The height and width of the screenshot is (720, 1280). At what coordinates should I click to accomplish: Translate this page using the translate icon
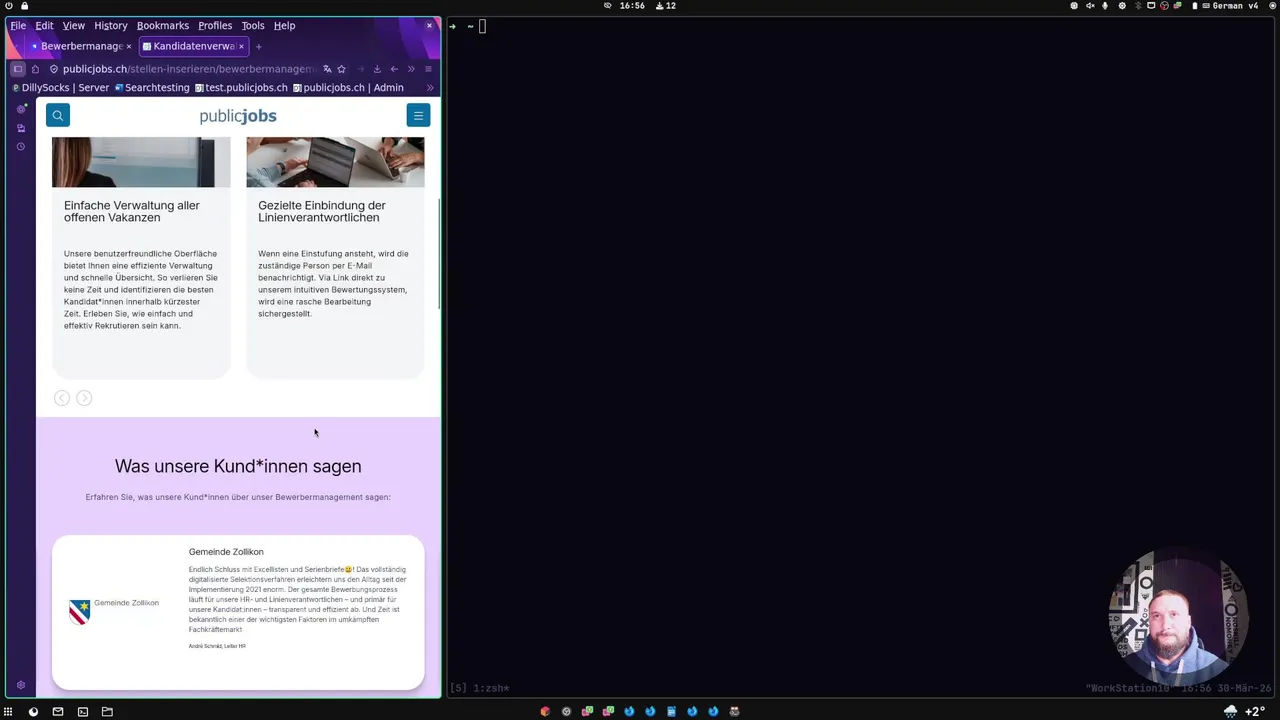(327, 69)
